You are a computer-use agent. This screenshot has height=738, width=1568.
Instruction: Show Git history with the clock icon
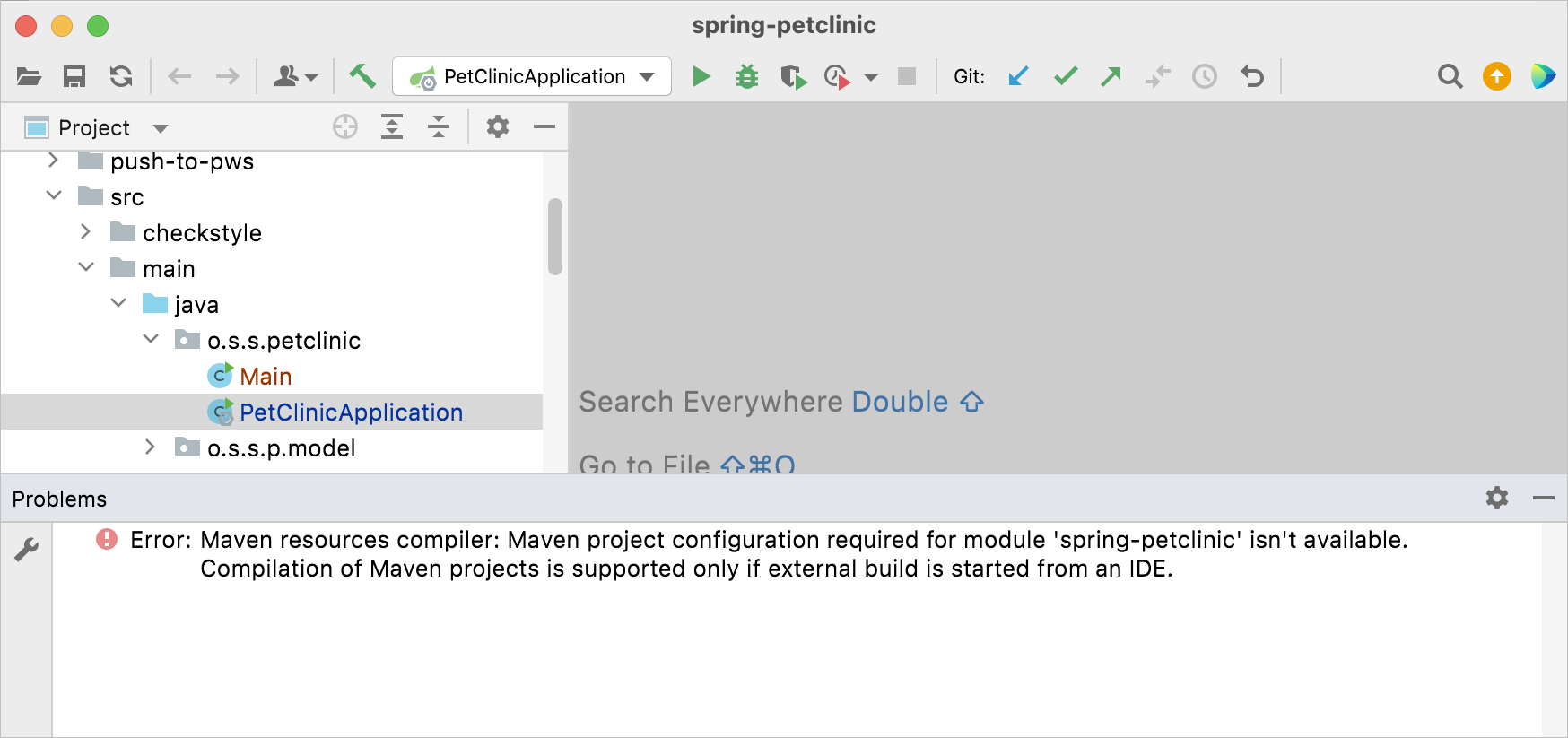1205,77
